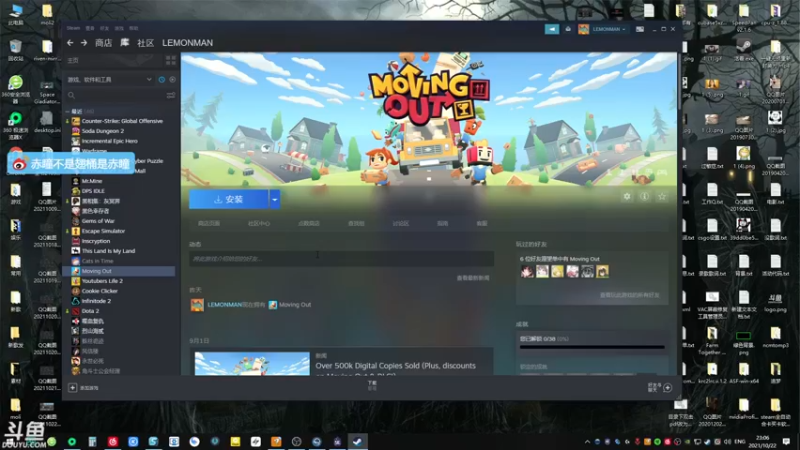Select This Land Is My Land
This screenshot has width=800, height=450.
tap(108, 251)
